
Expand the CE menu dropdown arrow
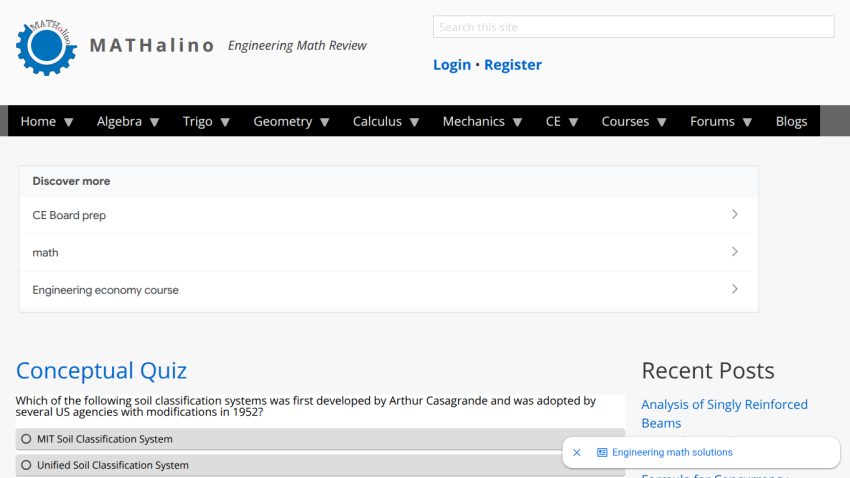coord(574,122)
